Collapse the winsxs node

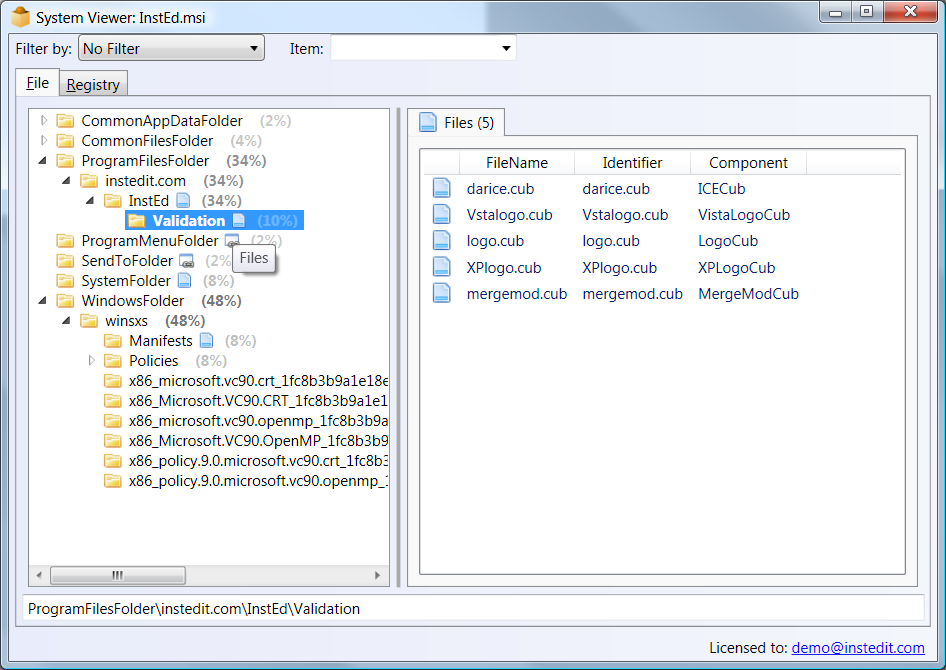click(x=66, y=321)
